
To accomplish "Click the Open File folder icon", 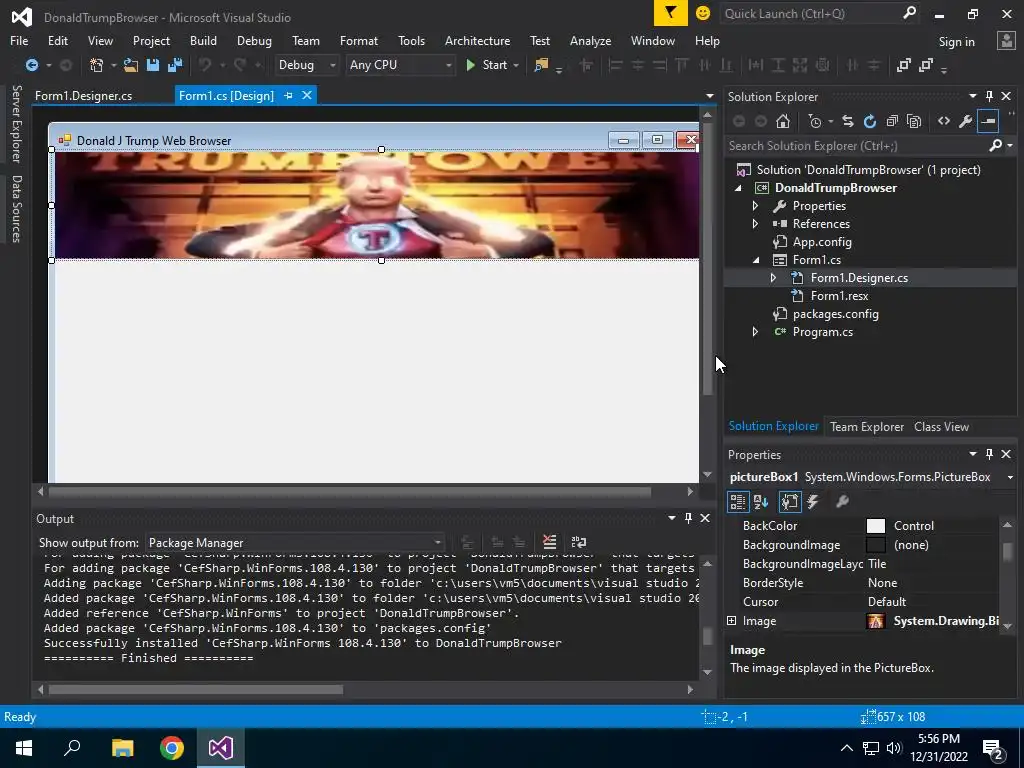I will [131, 65].
